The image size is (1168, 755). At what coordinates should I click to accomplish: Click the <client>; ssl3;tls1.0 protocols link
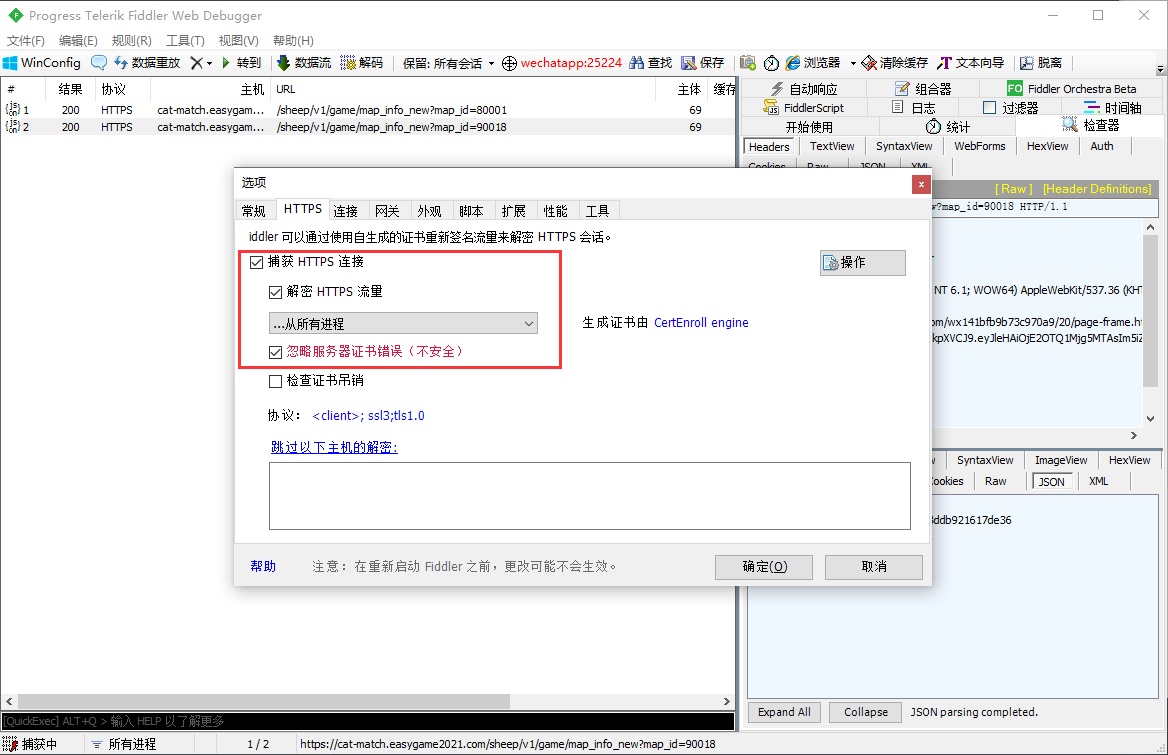coord(368,415)
